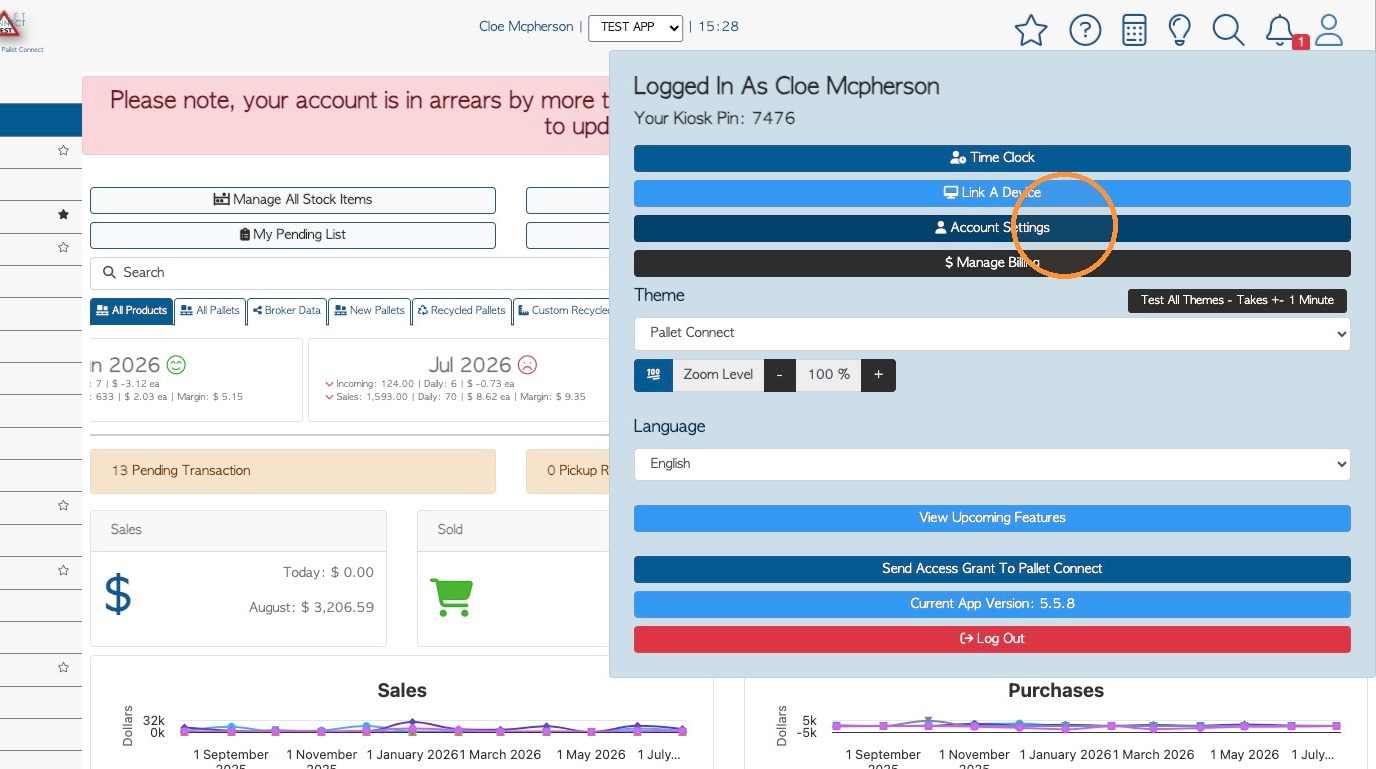Decrease zoom level with minus button
This screenshot has height=769, width=1376.
click(x=780, y=374)
